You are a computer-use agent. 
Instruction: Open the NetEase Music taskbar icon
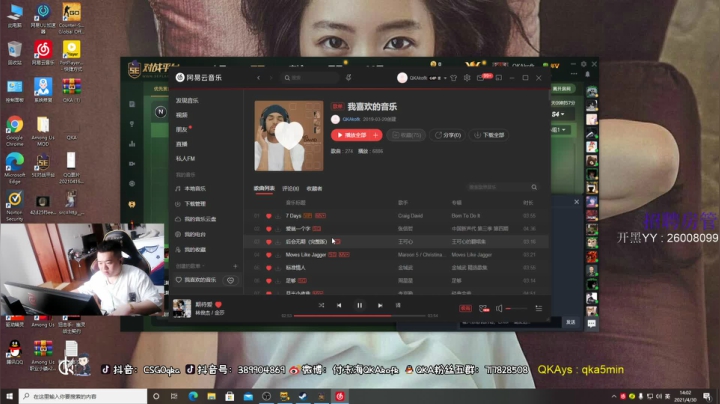(x=340, y=396)
